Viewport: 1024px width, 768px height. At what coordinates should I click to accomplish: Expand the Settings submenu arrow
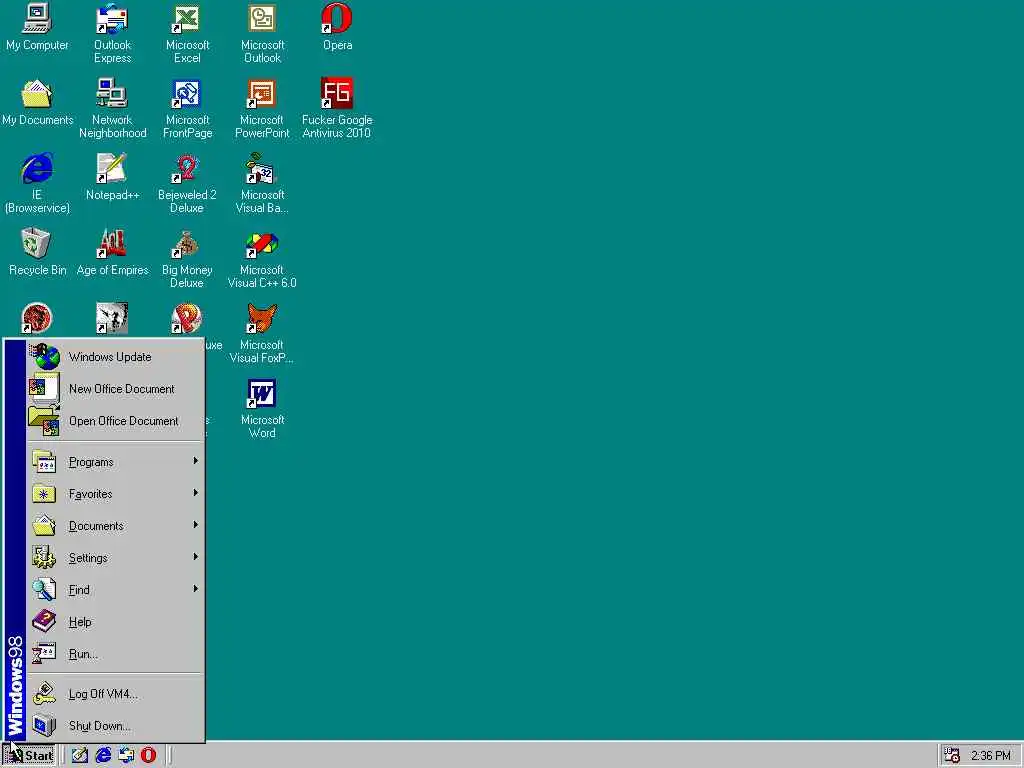pos(195,557)
